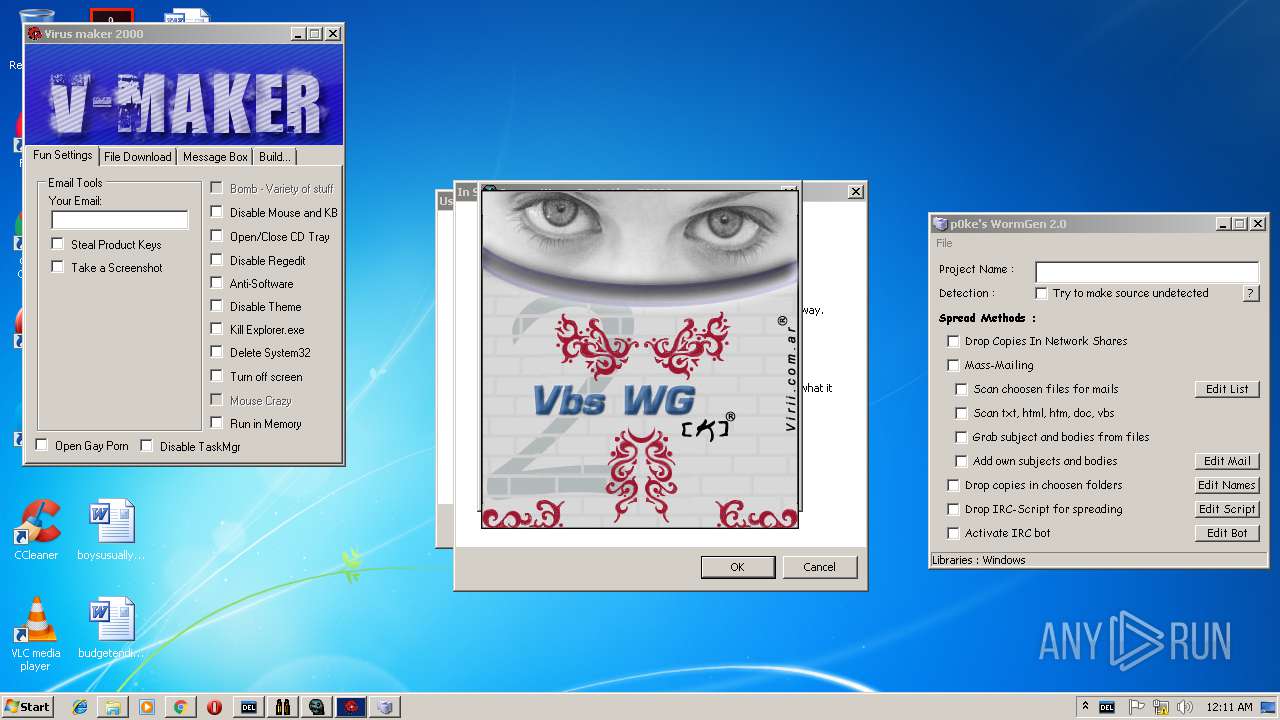Switch to the DEL taskbar application
The height and width of the screenshot is (720, 1280).
click(249, 707)
